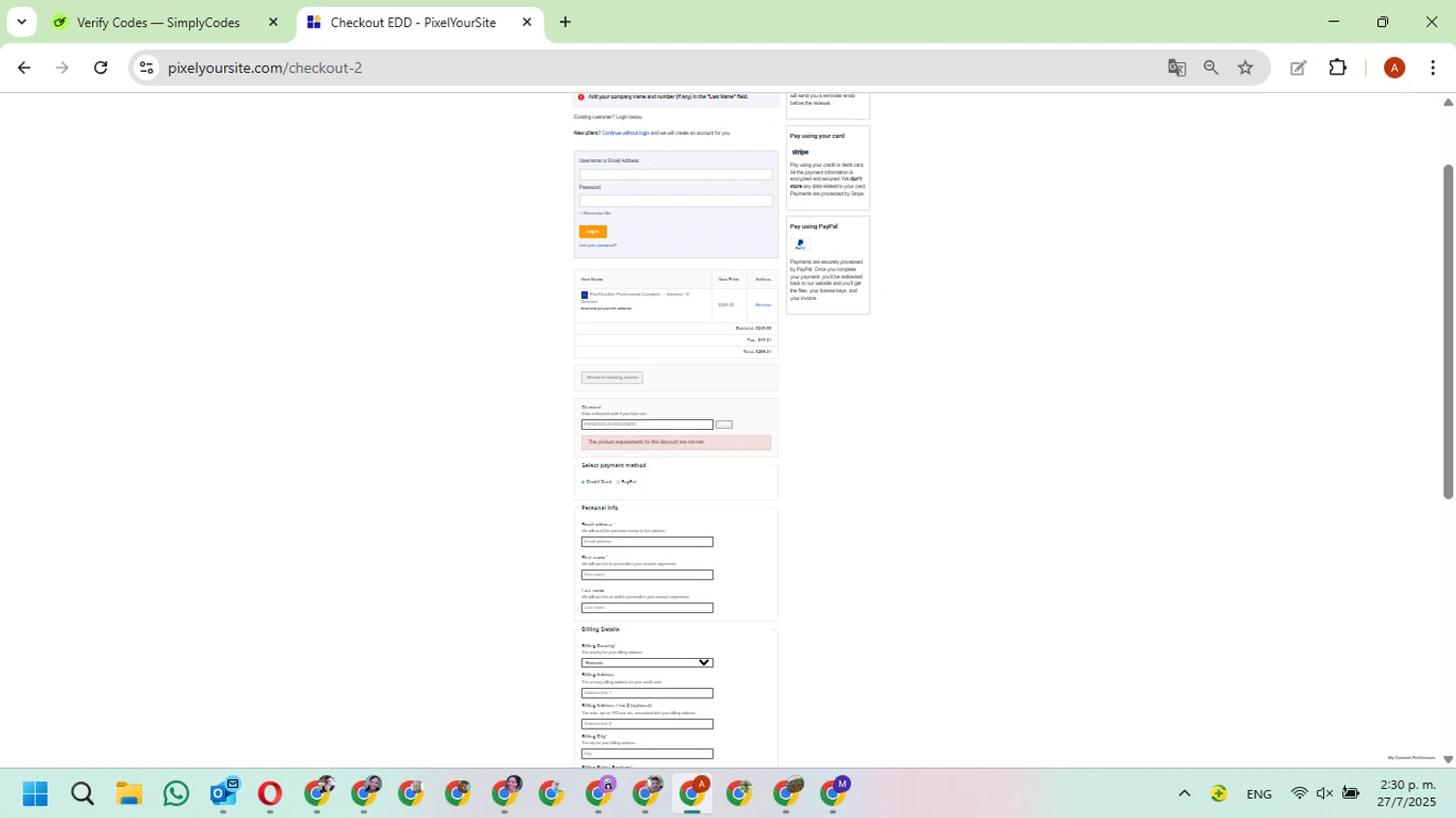Close the Verify Codes tab
The width and height of the screenshot is (1456, 818).
[x=273, y=22]
